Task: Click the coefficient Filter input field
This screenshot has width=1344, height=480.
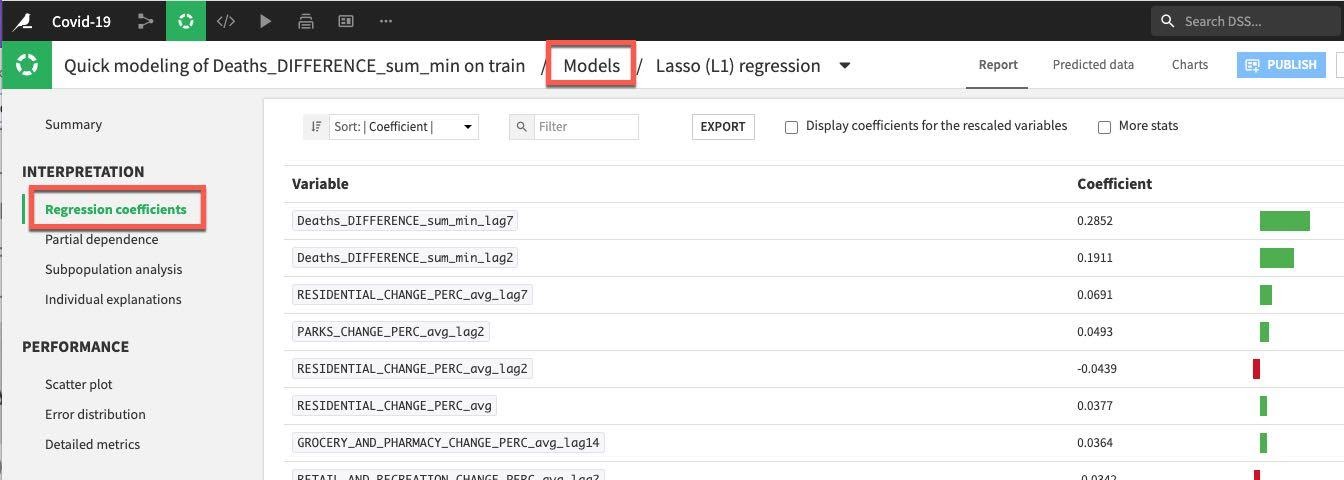Action: click(x=586, y=127)
